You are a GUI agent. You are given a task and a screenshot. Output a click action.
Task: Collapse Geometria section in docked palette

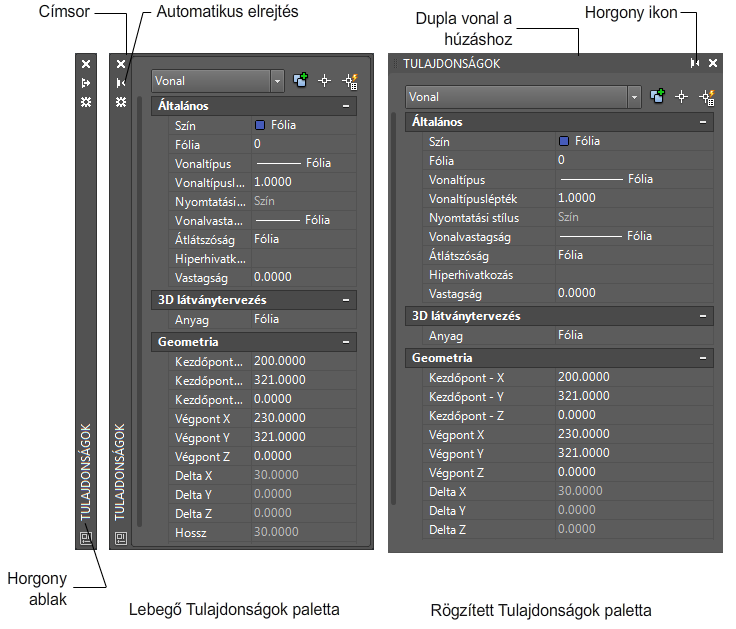pyautogui.click(x=703, y=358)
